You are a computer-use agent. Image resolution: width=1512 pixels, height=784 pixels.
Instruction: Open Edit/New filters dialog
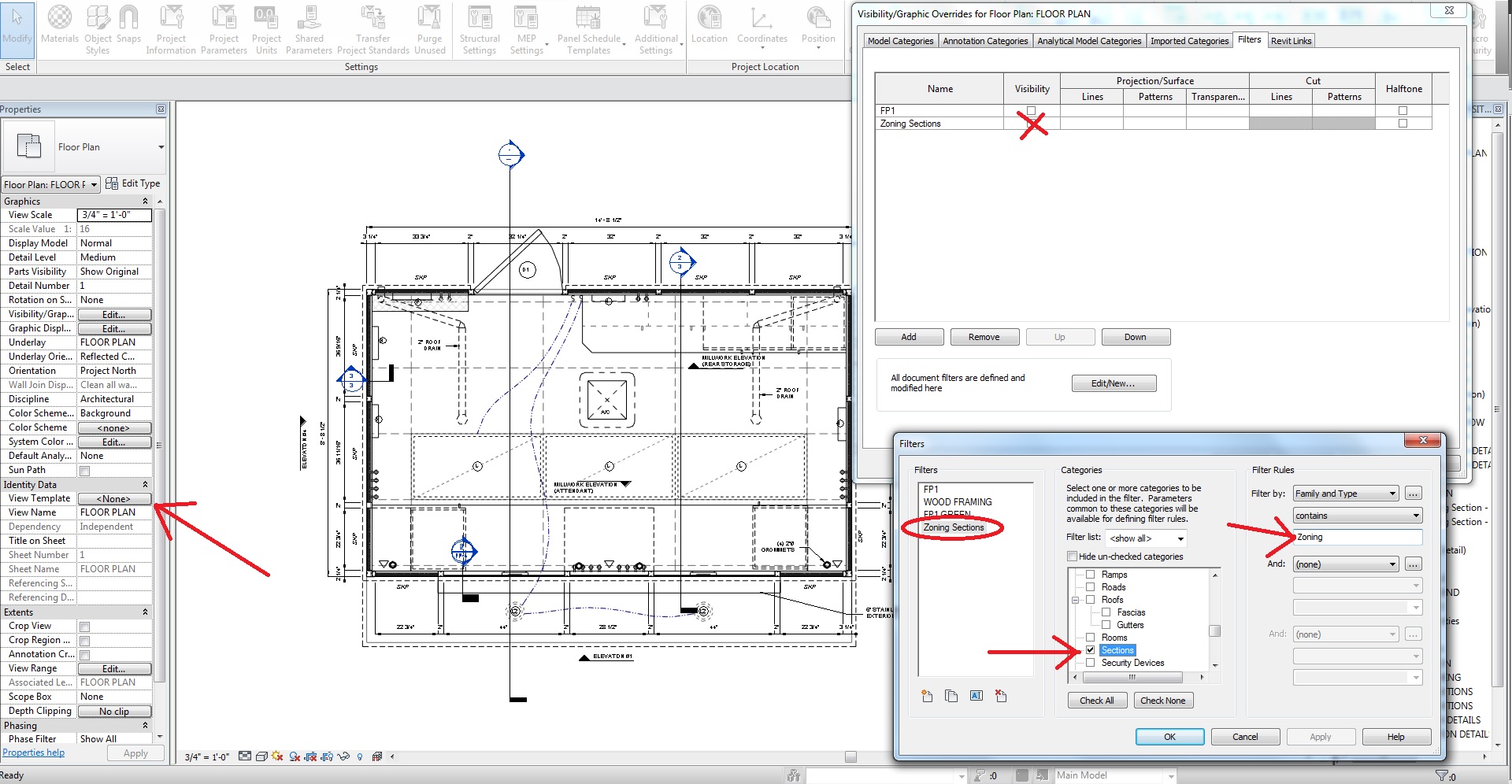click(1113, 383)
